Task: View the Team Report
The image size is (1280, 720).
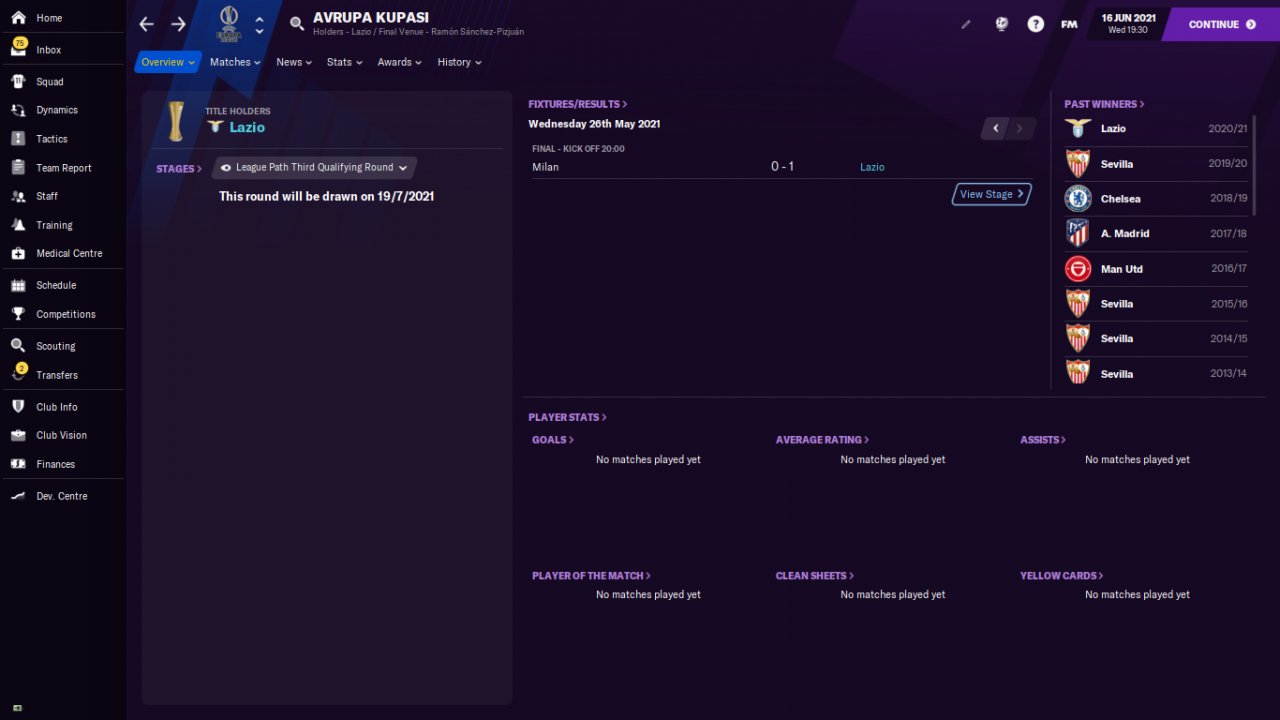Action: (x=62, y=168)
